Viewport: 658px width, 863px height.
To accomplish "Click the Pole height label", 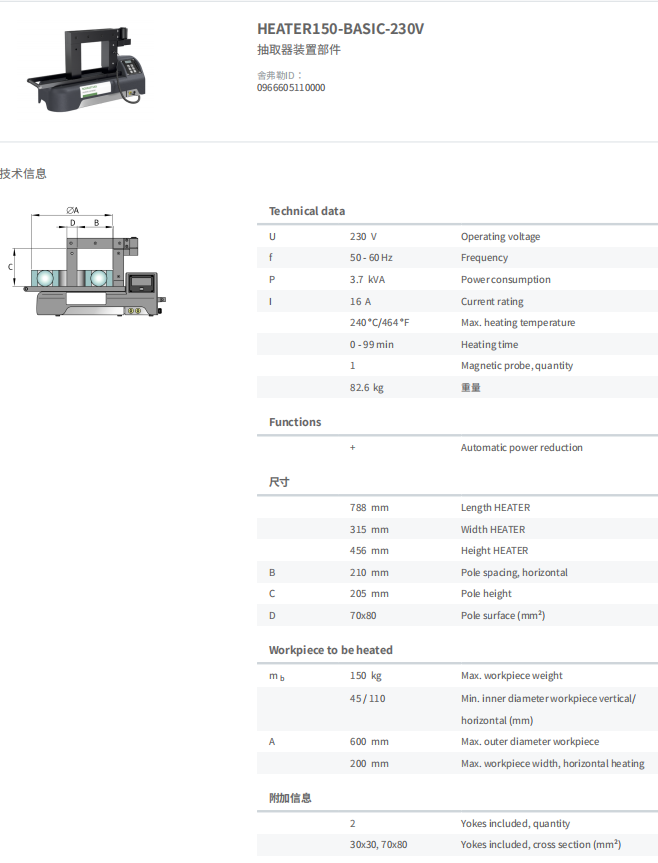I will click(486, 593).
